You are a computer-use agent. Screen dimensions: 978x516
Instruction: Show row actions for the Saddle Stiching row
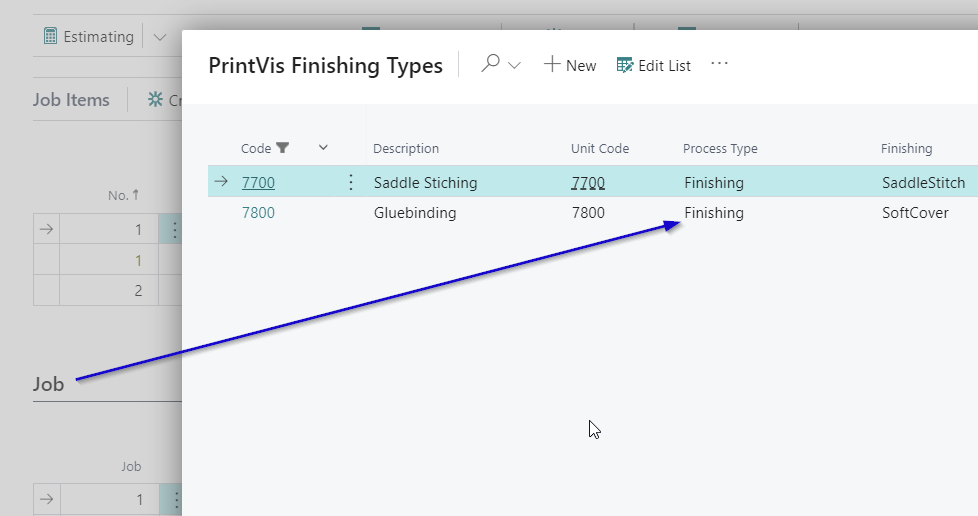[351, 182]
